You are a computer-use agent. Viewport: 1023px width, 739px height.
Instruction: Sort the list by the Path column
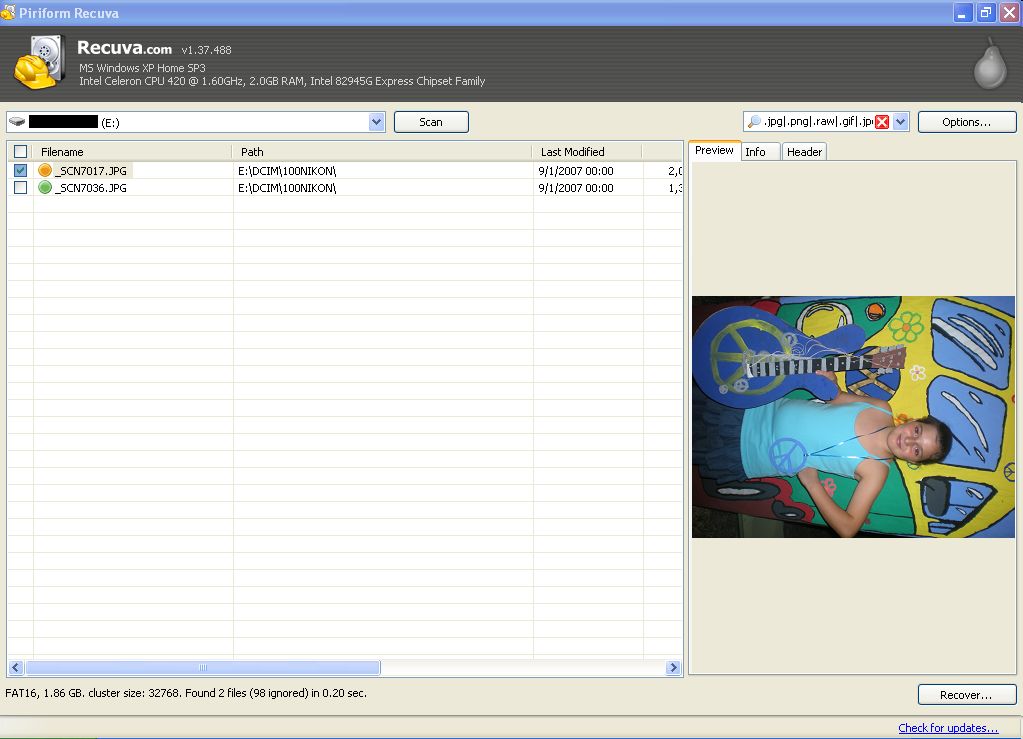click(x=382, y=152)
